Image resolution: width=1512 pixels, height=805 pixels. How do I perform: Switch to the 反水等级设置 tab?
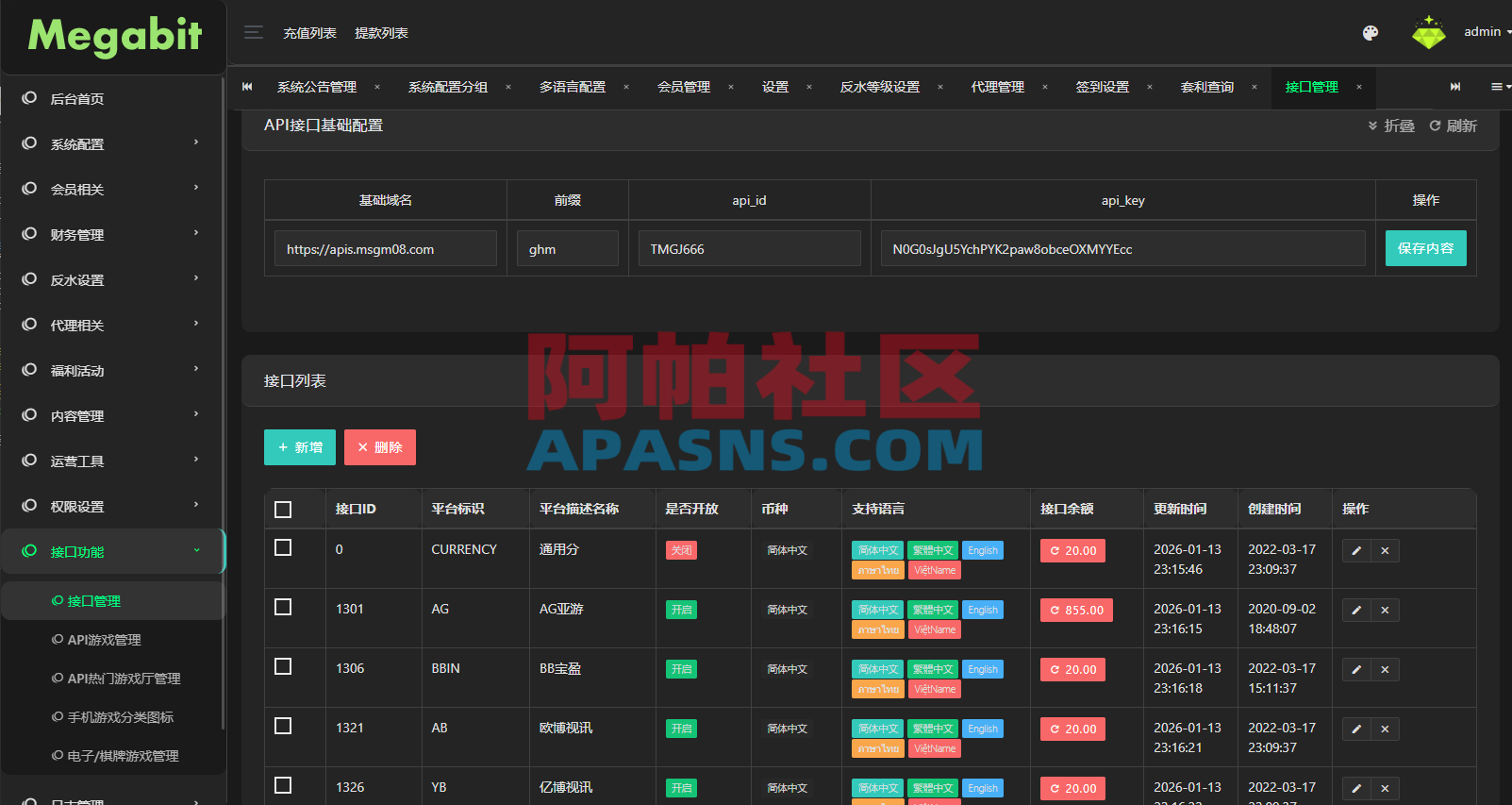pos(880,87)
